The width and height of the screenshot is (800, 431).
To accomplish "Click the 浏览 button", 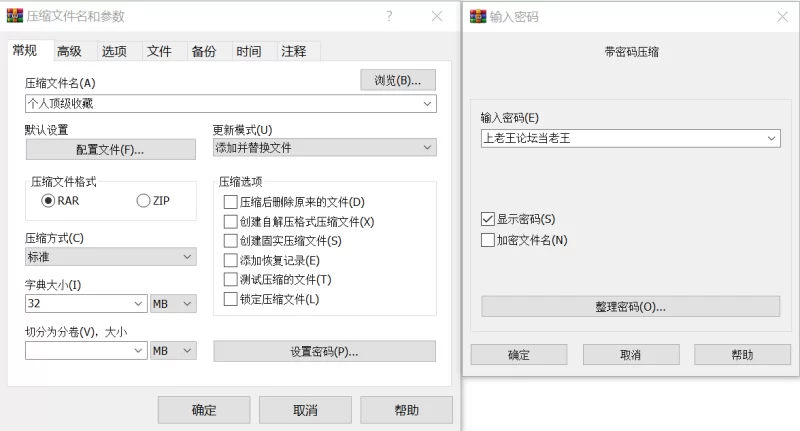I will 397,80.
